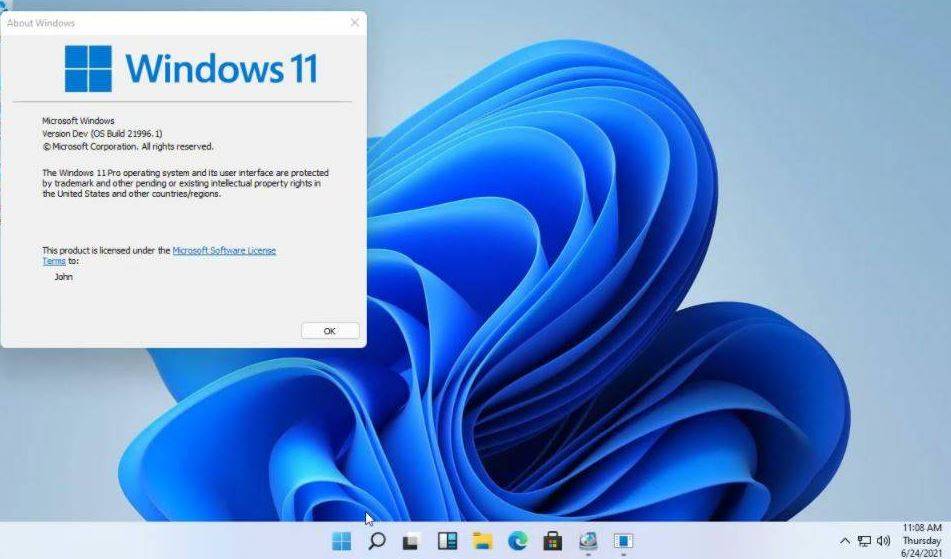The height and width of the screenshot is (559, 951).
Task: Open network status tray icon
Action: point(864,541)
